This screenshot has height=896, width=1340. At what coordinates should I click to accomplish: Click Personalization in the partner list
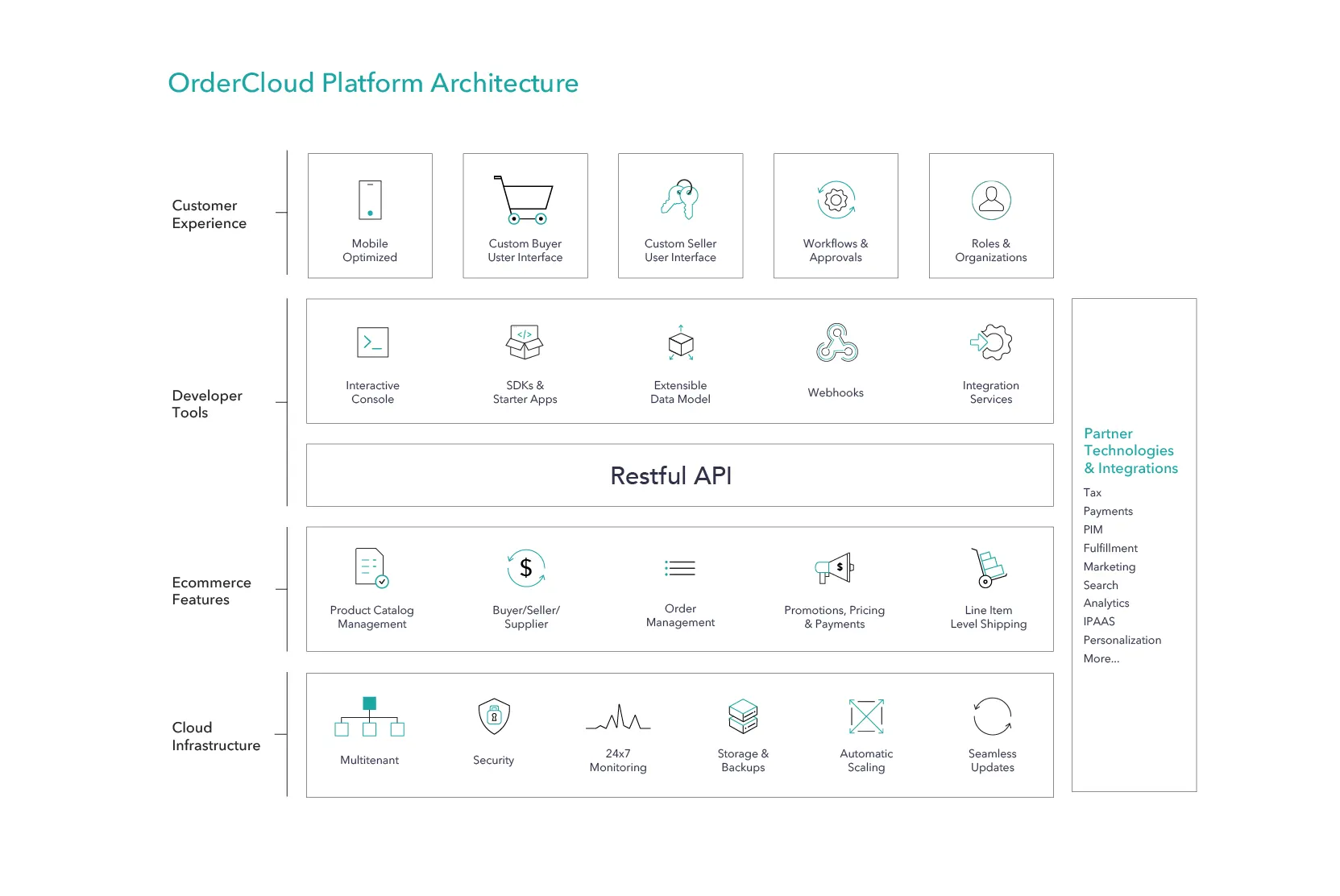(x=1122, y=640)
